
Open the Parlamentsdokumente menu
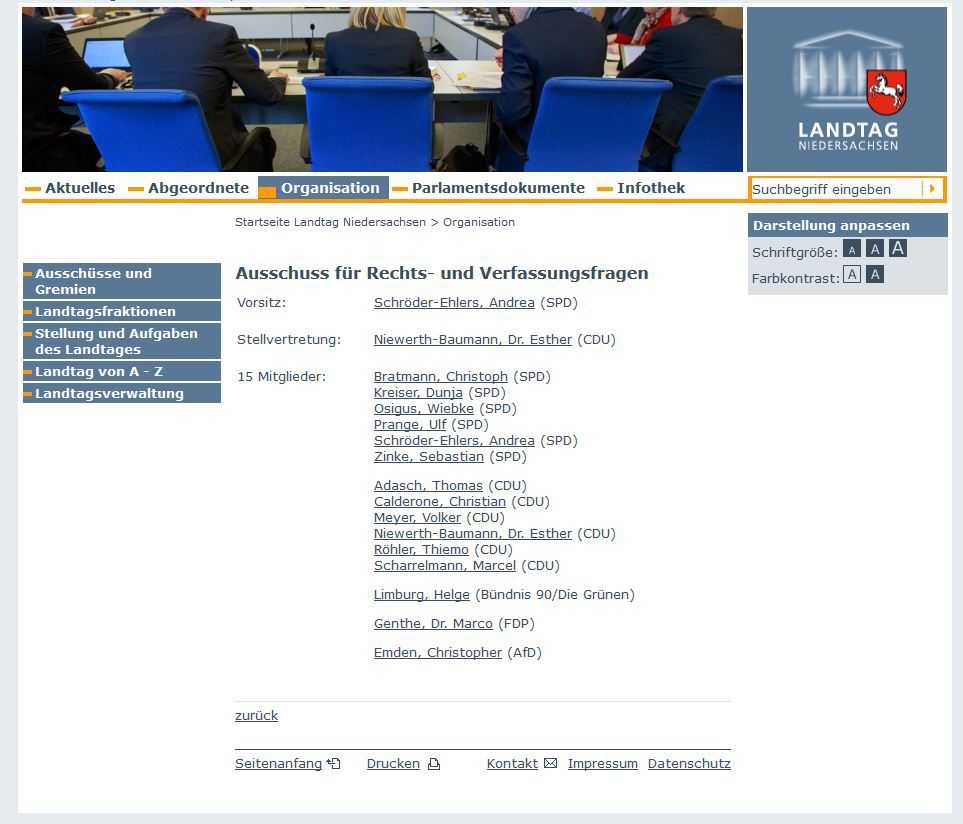[497, 188]
